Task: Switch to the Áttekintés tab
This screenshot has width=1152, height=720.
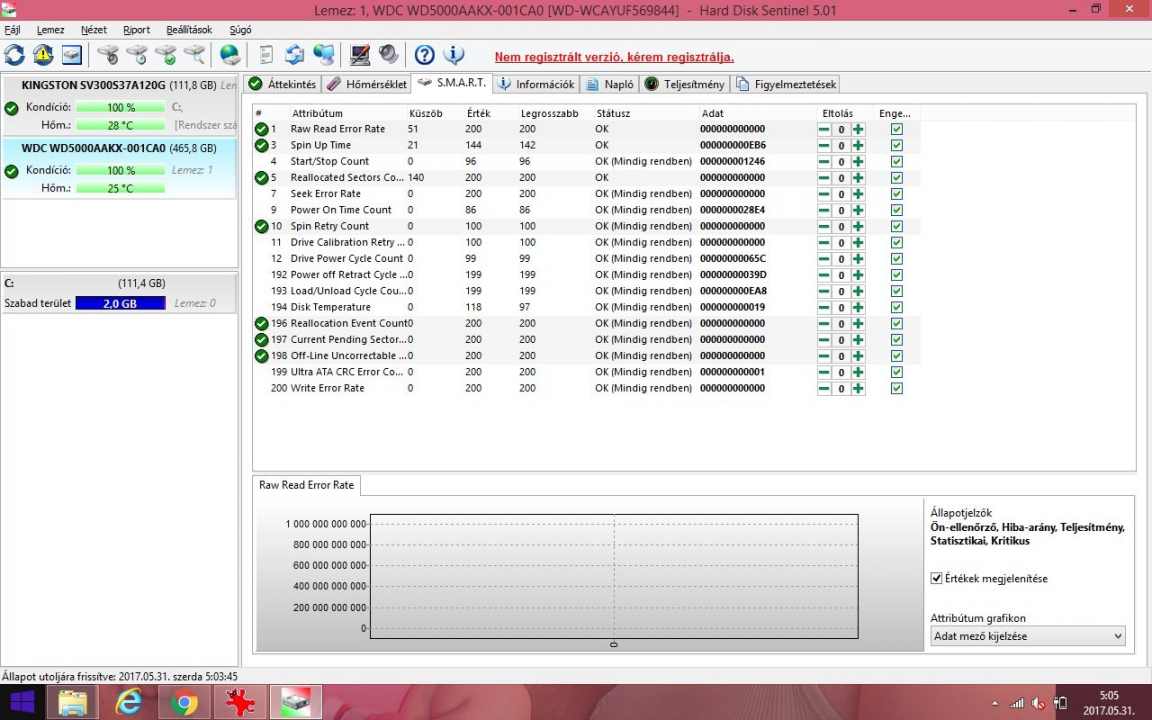Action: pos(283,84)
